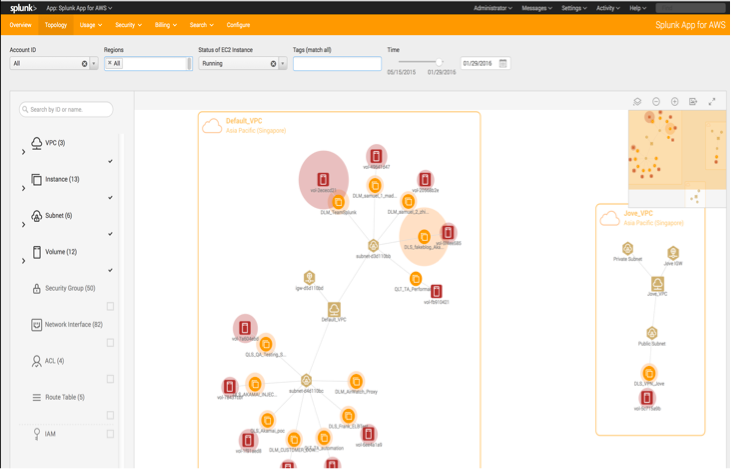Click the export topology icon
Viewport: 731px width, 469px height.
pos(693,102)
